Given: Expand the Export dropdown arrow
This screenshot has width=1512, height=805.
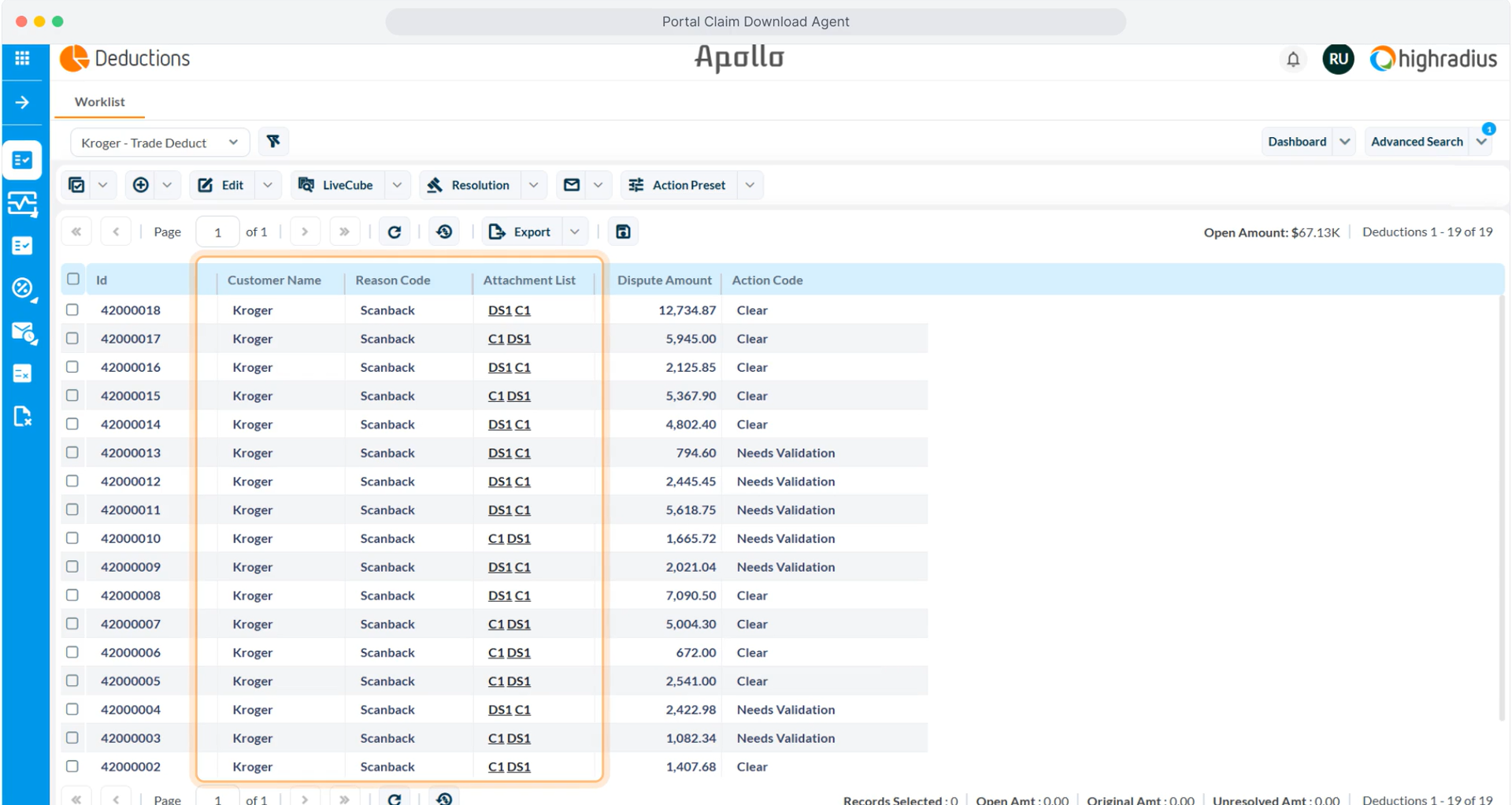Looking at the screenshot, I should tap(575, 232).
